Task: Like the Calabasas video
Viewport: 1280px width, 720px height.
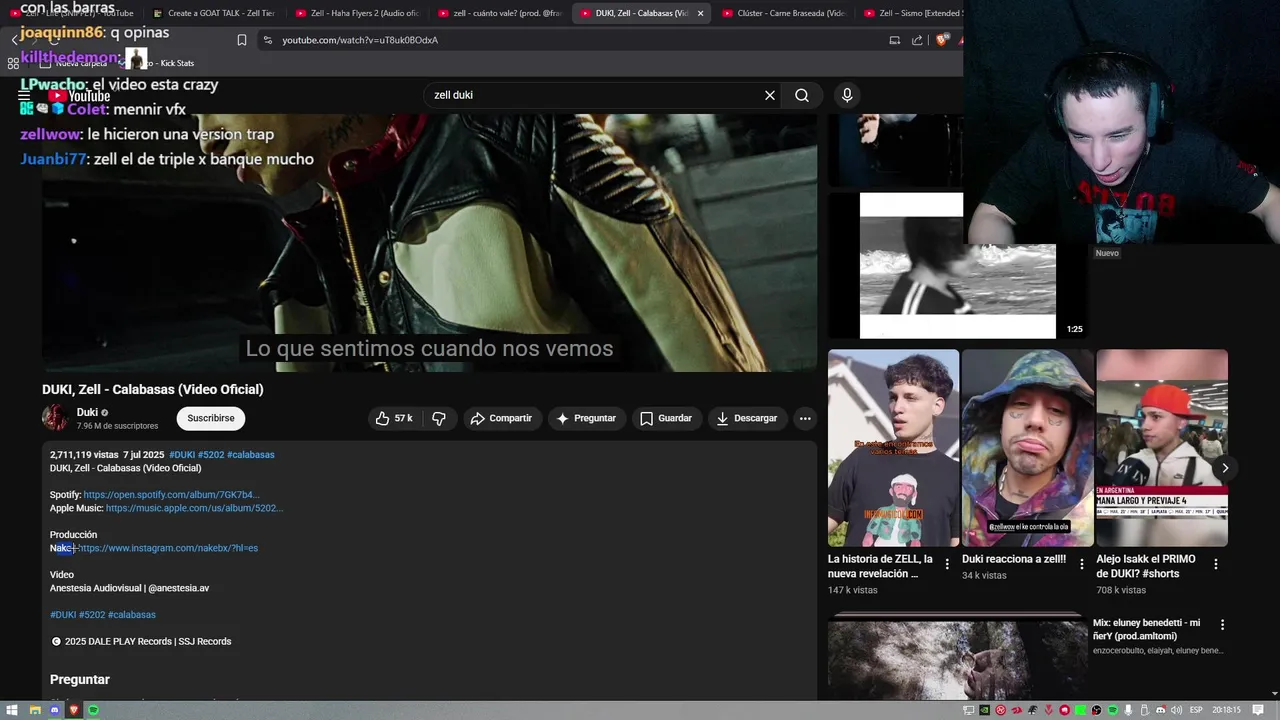Action: click(394, 418)
